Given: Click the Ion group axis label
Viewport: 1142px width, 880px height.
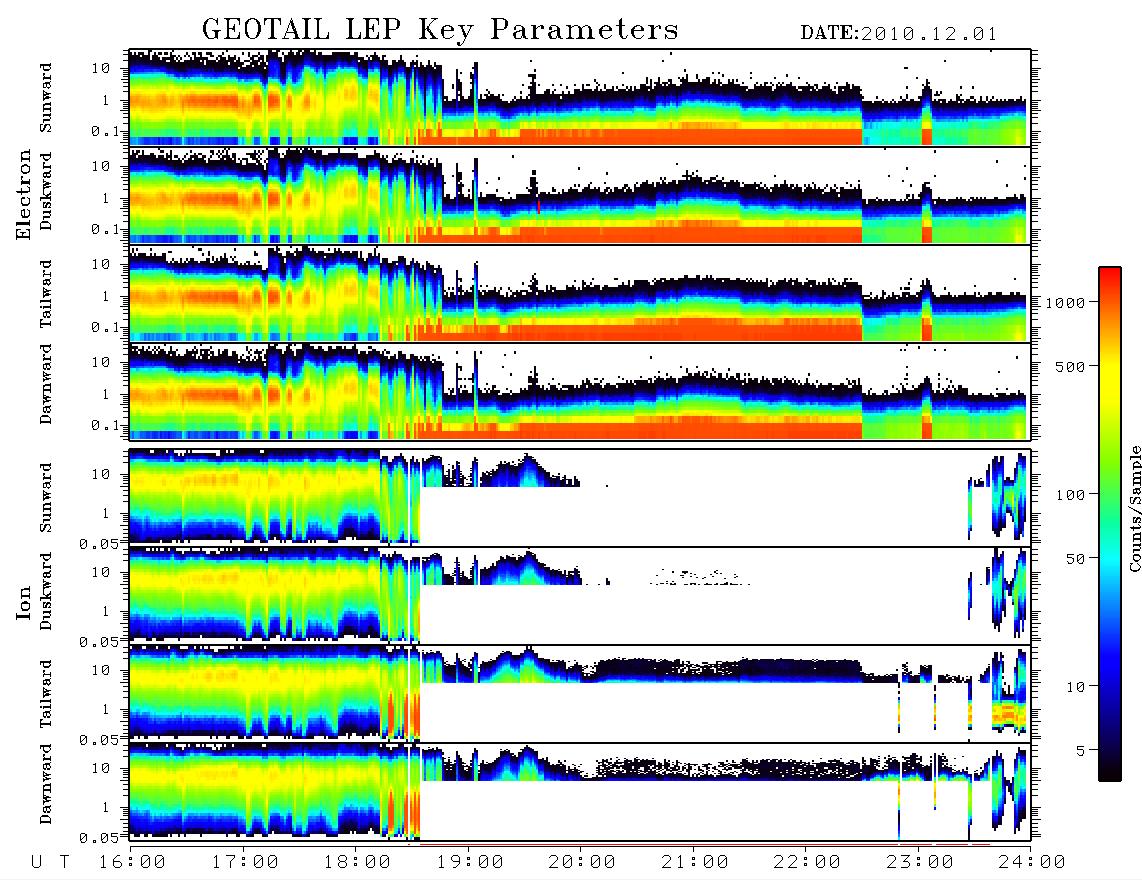Looking at the screenshot, I should pos(23,602).
